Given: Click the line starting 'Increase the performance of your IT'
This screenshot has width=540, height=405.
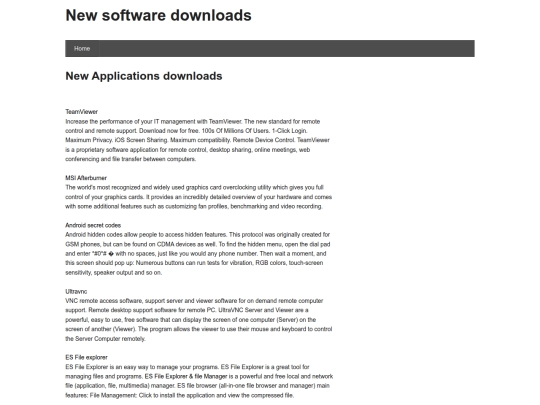Looking at the screenshot, I should (193, 121).
